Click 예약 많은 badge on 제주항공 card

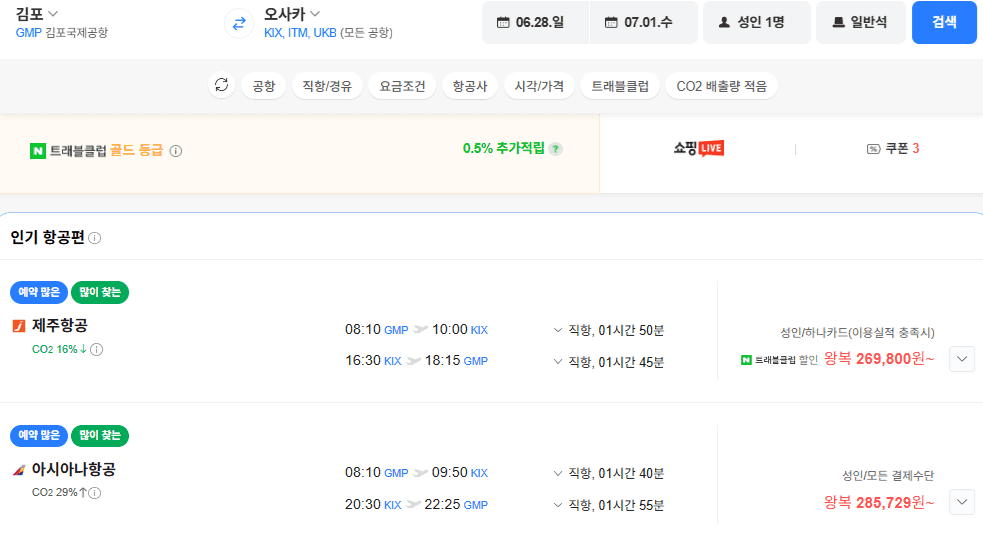39,292
